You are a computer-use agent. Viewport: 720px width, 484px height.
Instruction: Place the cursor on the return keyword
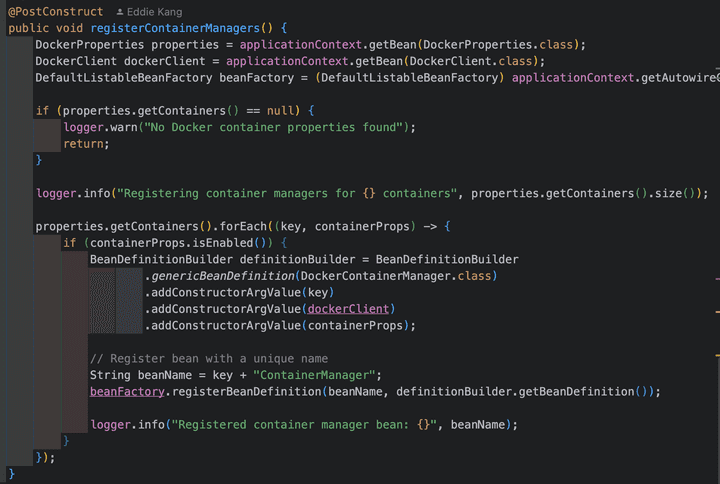pos(84,144)
